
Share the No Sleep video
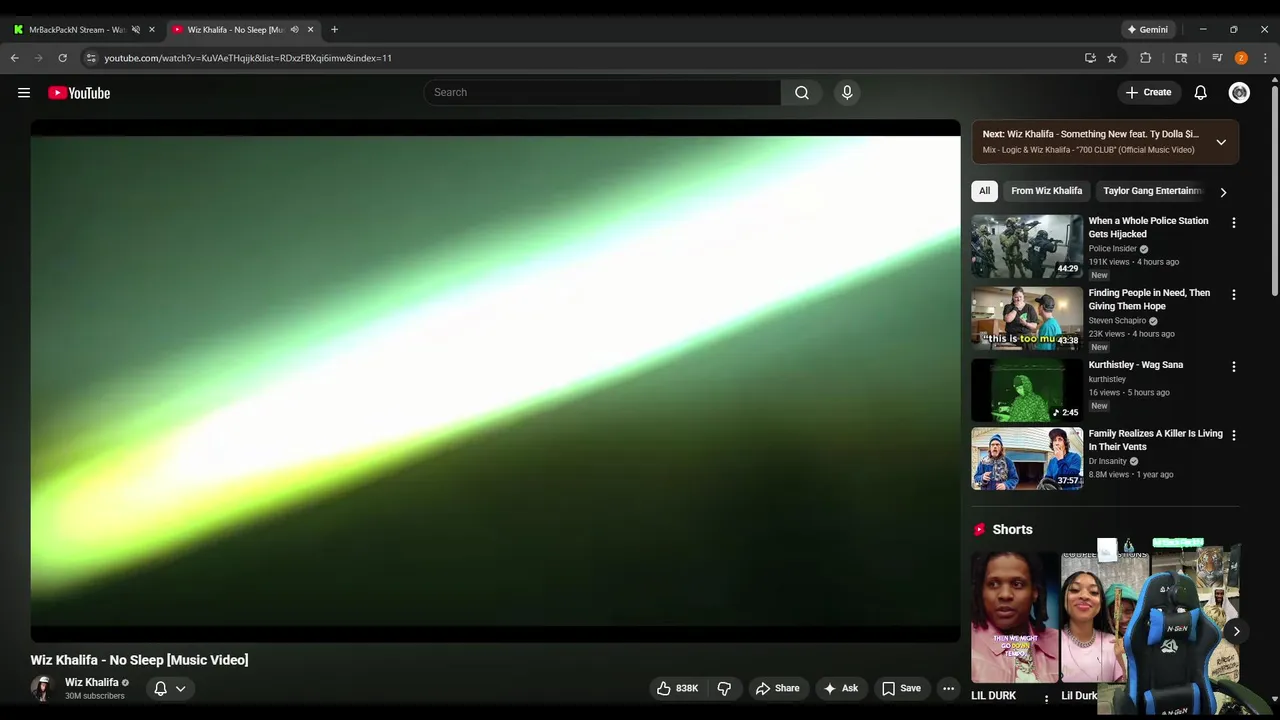(777, 688)
